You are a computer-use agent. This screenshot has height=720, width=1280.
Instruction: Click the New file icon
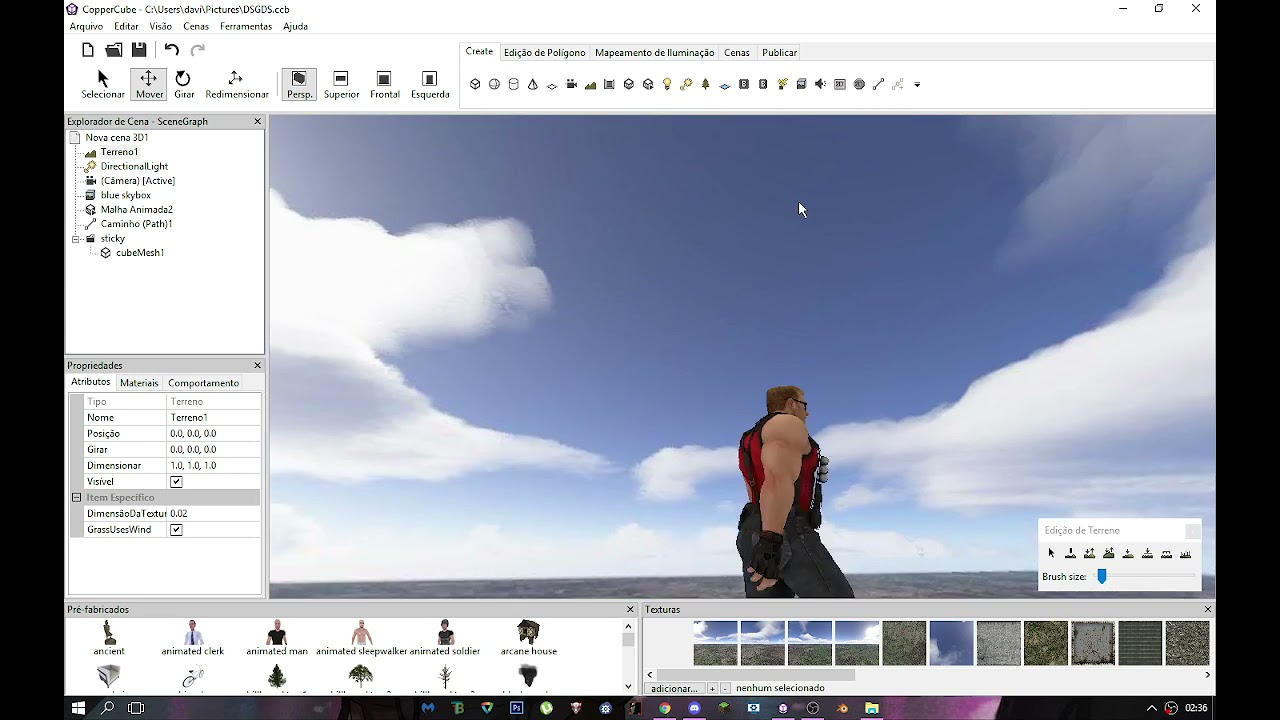88,50
